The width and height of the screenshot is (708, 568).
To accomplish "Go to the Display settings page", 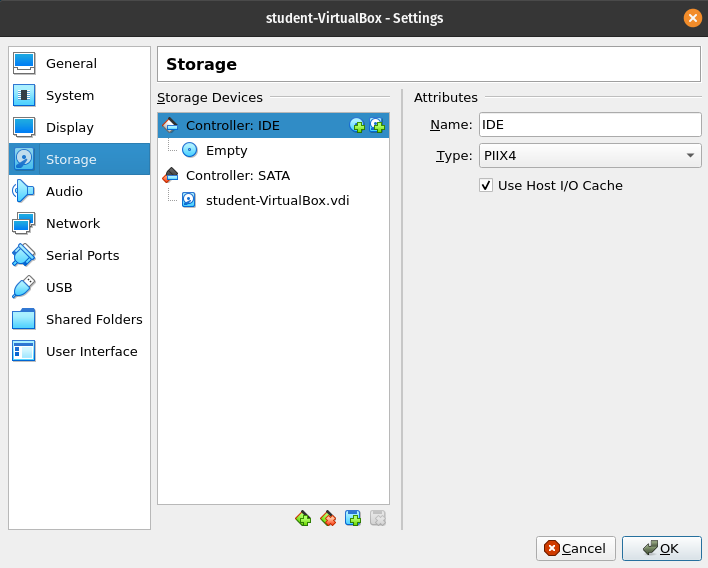I will (69, 128).
